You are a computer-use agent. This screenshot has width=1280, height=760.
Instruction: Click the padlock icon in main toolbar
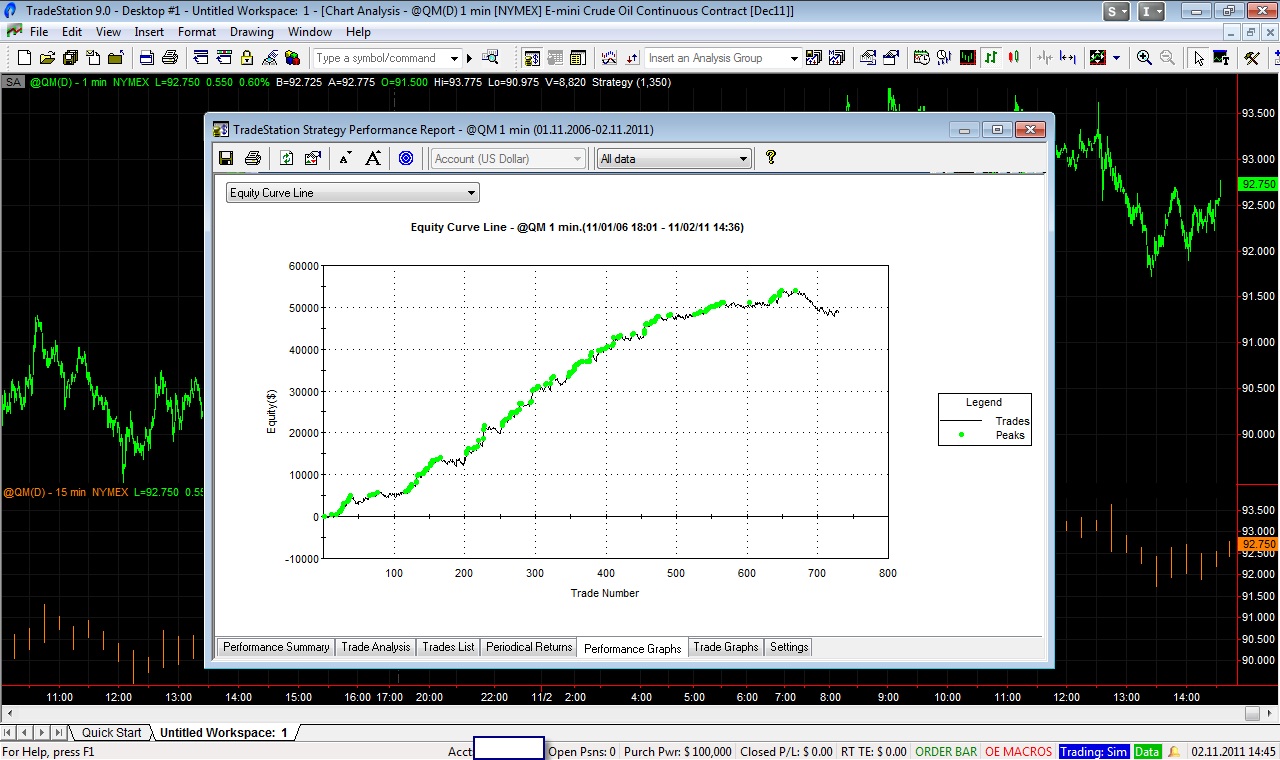(246, 58)
